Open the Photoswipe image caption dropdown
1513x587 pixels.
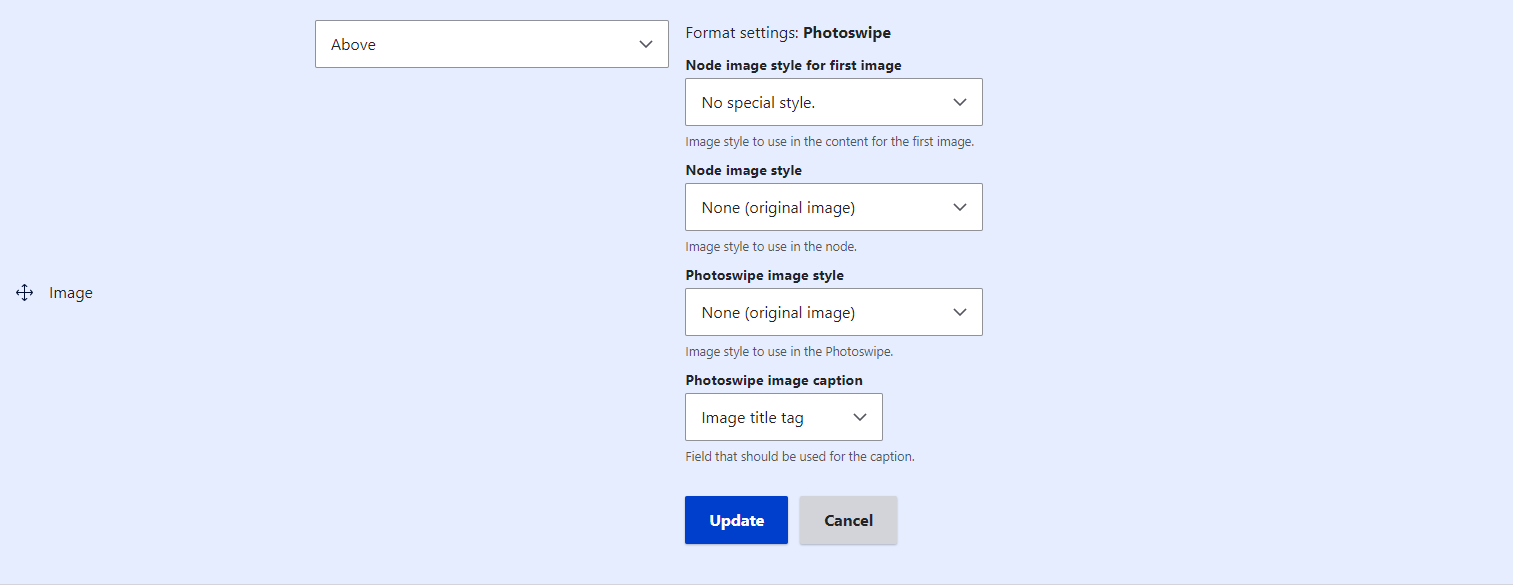click(783, 417)
